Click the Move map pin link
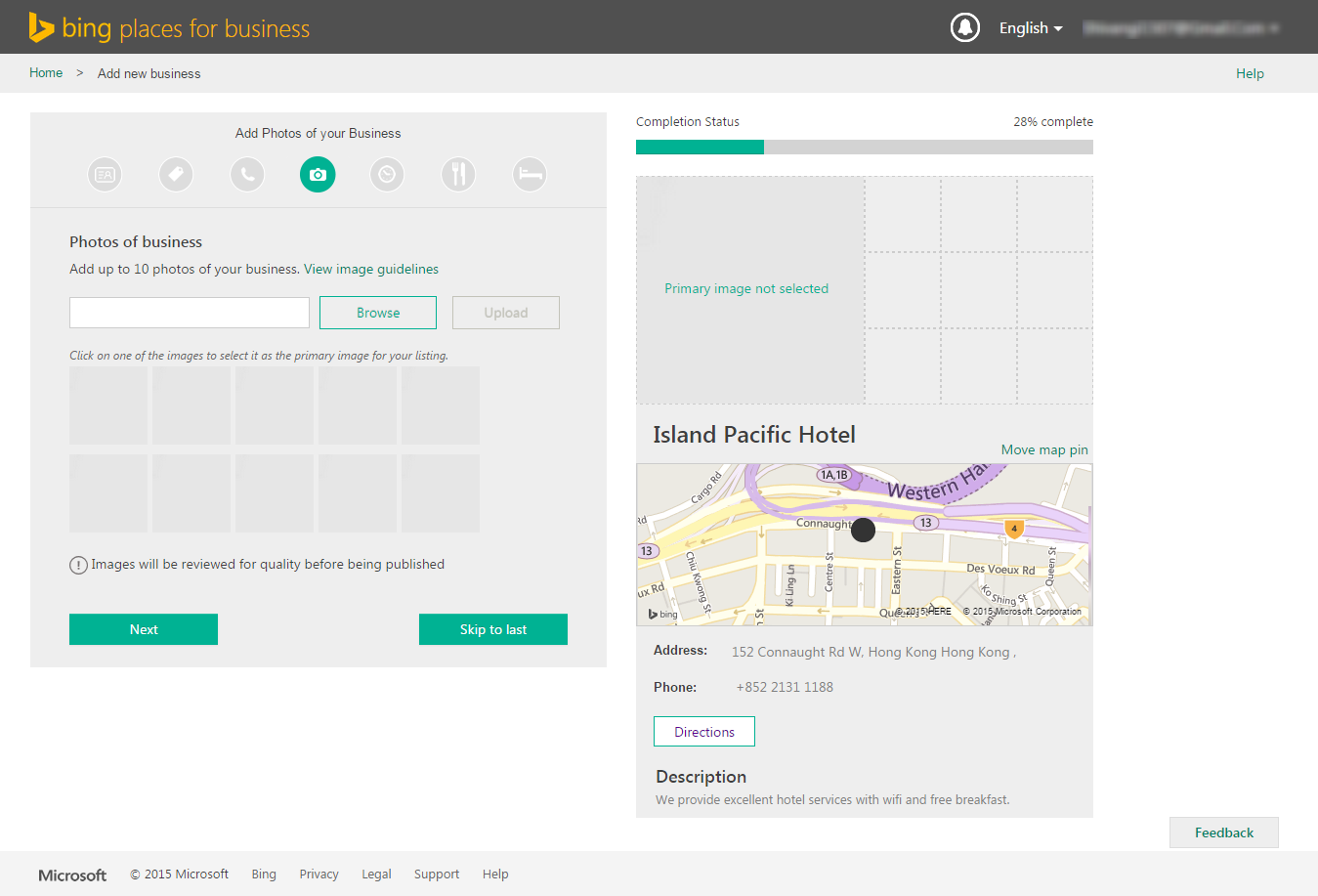 tap(1044, 450)
